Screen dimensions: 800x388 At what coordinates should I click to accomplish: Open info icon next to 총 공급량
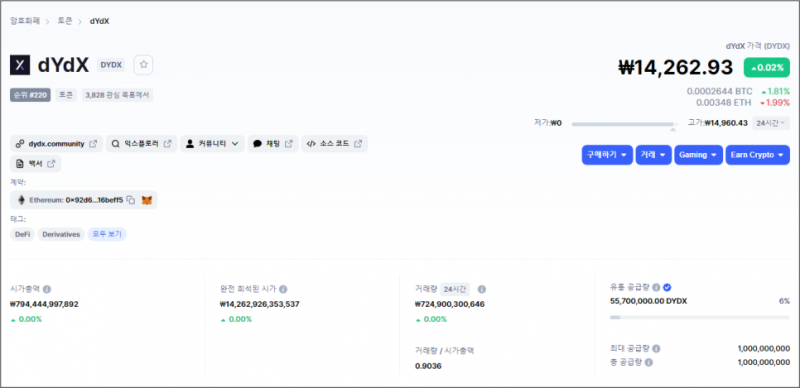pyautogui.click(x=648, y=362)
